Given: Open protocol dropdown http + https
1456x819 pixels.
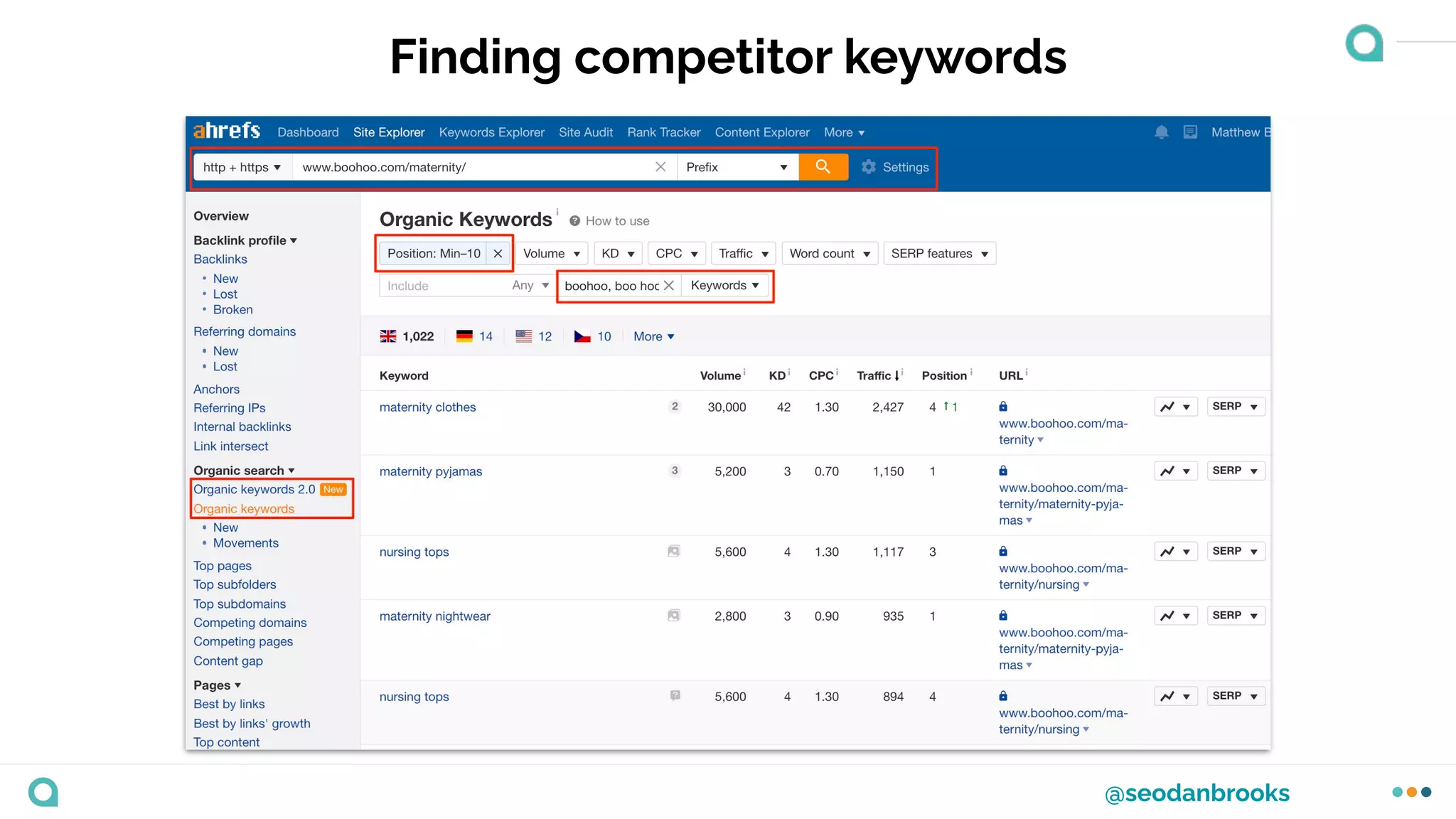Looking at the screenshot, I should [x=242, y=167].
